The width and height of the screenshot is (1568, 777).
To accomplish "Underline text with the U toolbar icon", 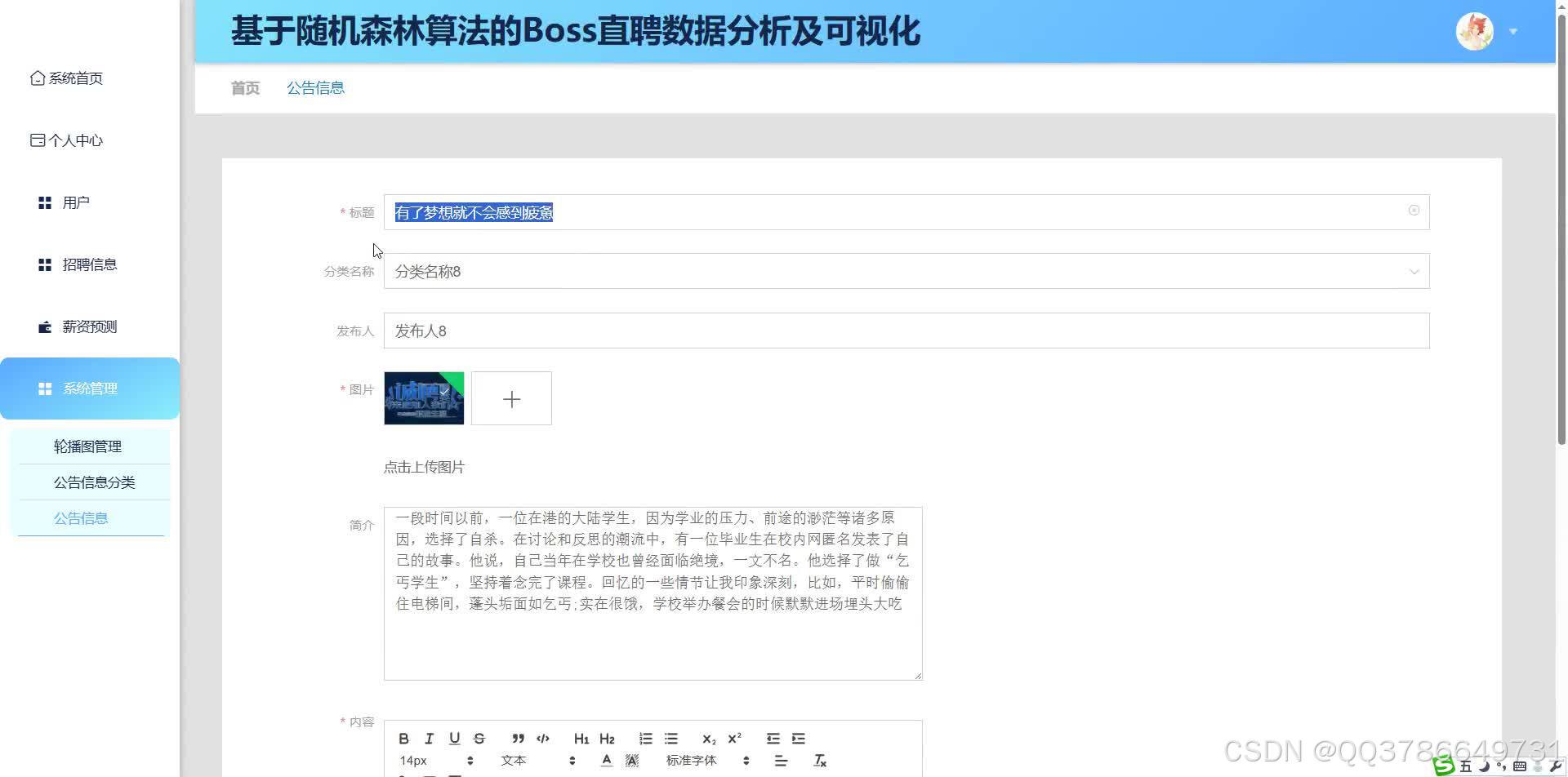I will 454,739.
